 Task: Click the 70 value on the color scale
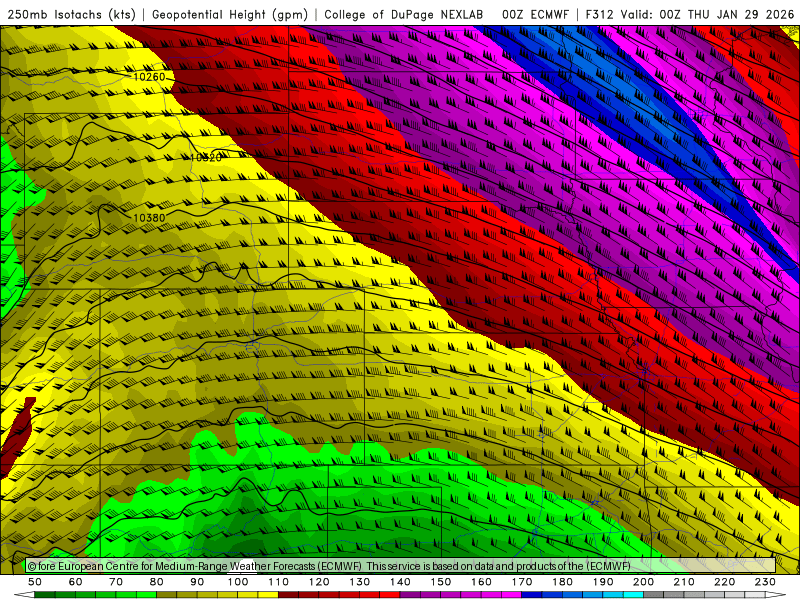click(x=116, y=582)
